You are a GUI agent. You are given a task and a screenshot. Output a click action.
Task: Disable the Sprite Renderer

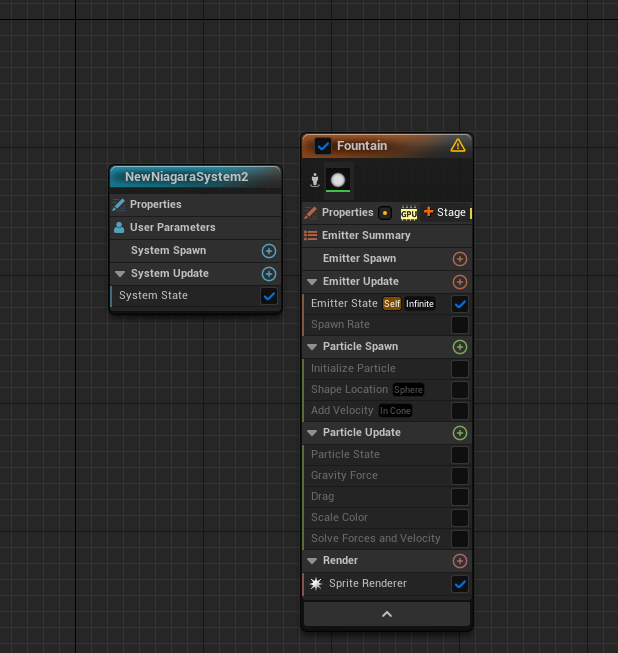tap(460, 584)
